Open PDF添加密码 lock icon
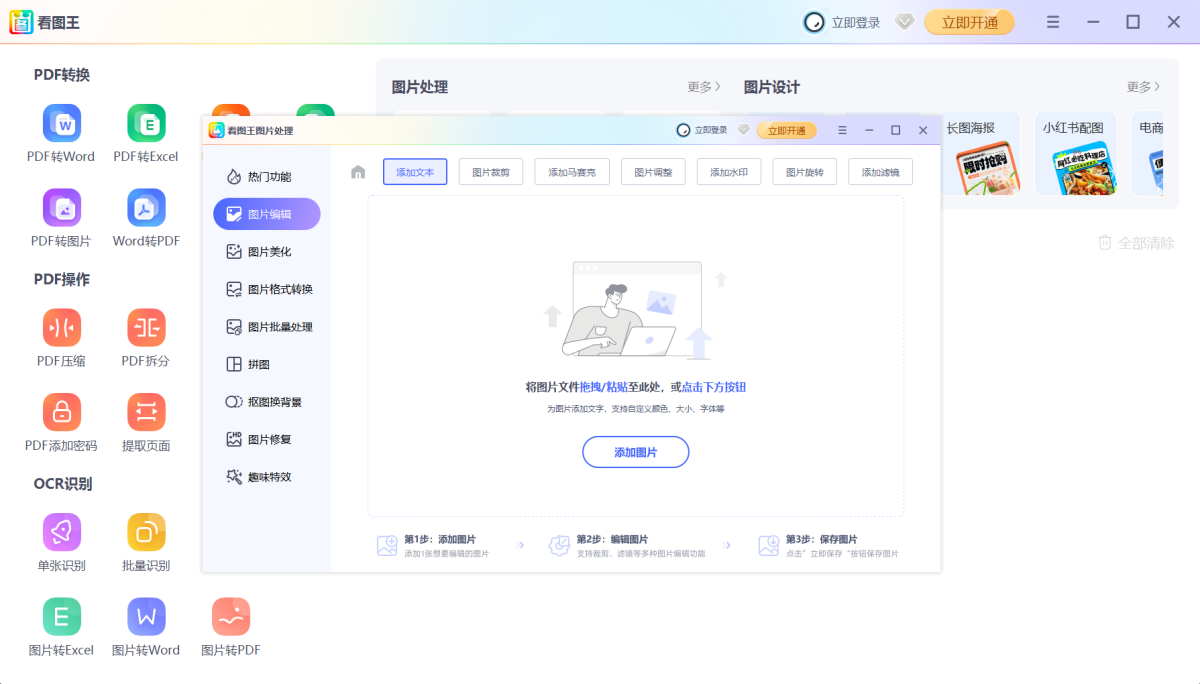 (61, 412)
